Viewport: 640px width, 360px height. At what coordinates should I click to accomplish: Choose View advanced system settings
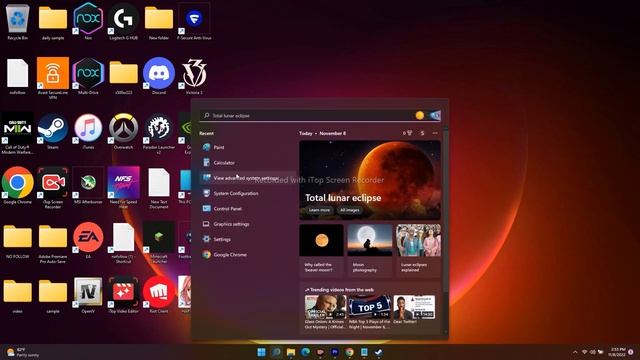[247, 178]
